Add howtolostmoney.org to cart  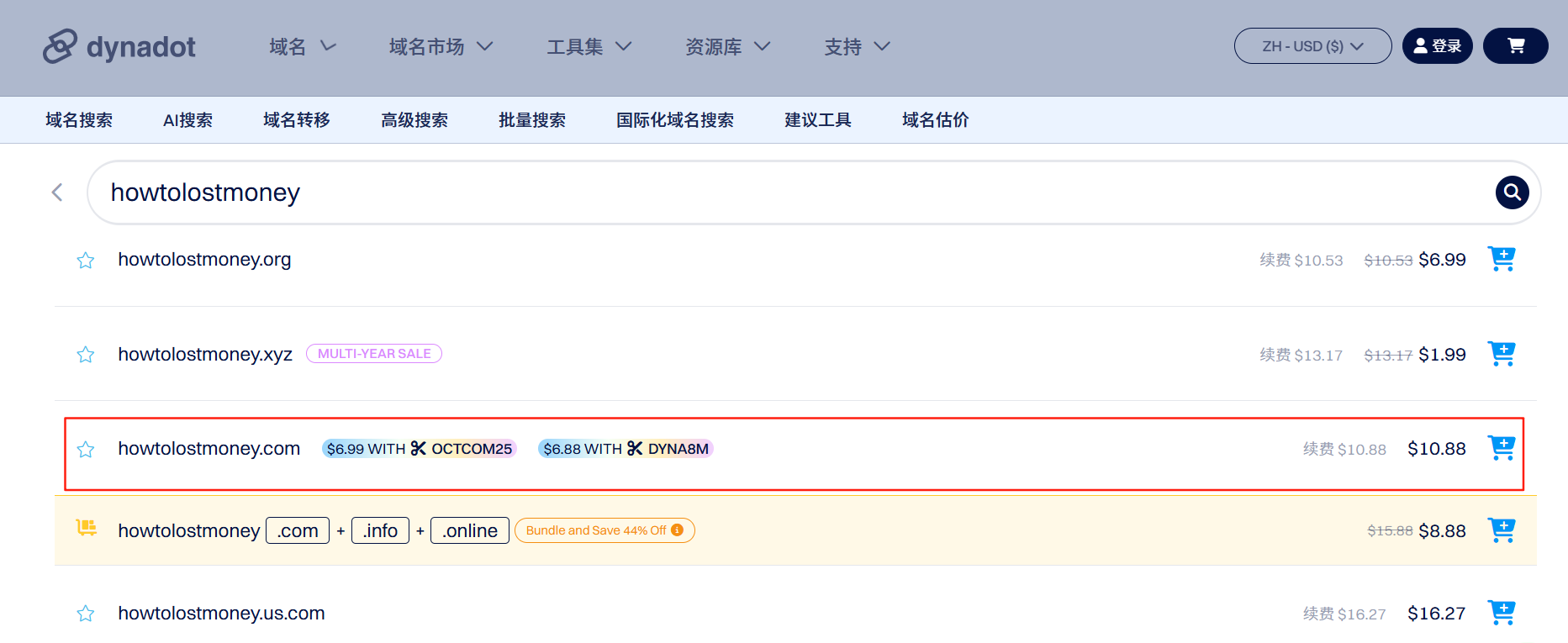pos(1501,259)
